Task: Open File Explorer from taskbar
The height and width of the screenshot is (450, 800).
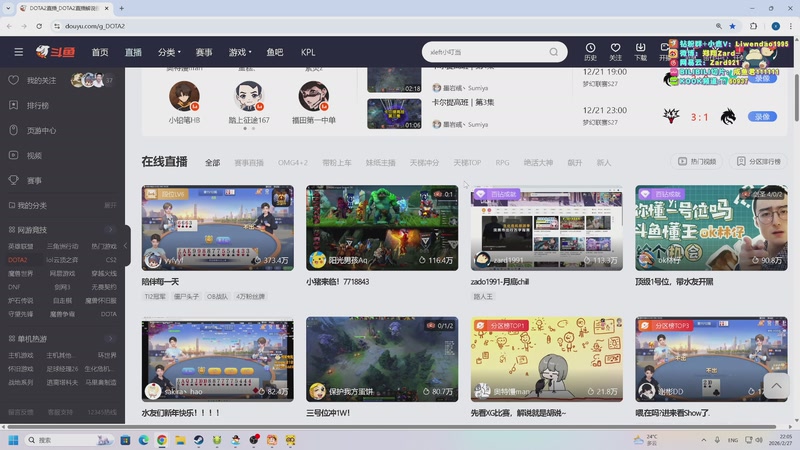Action: [x=180, y=440]
